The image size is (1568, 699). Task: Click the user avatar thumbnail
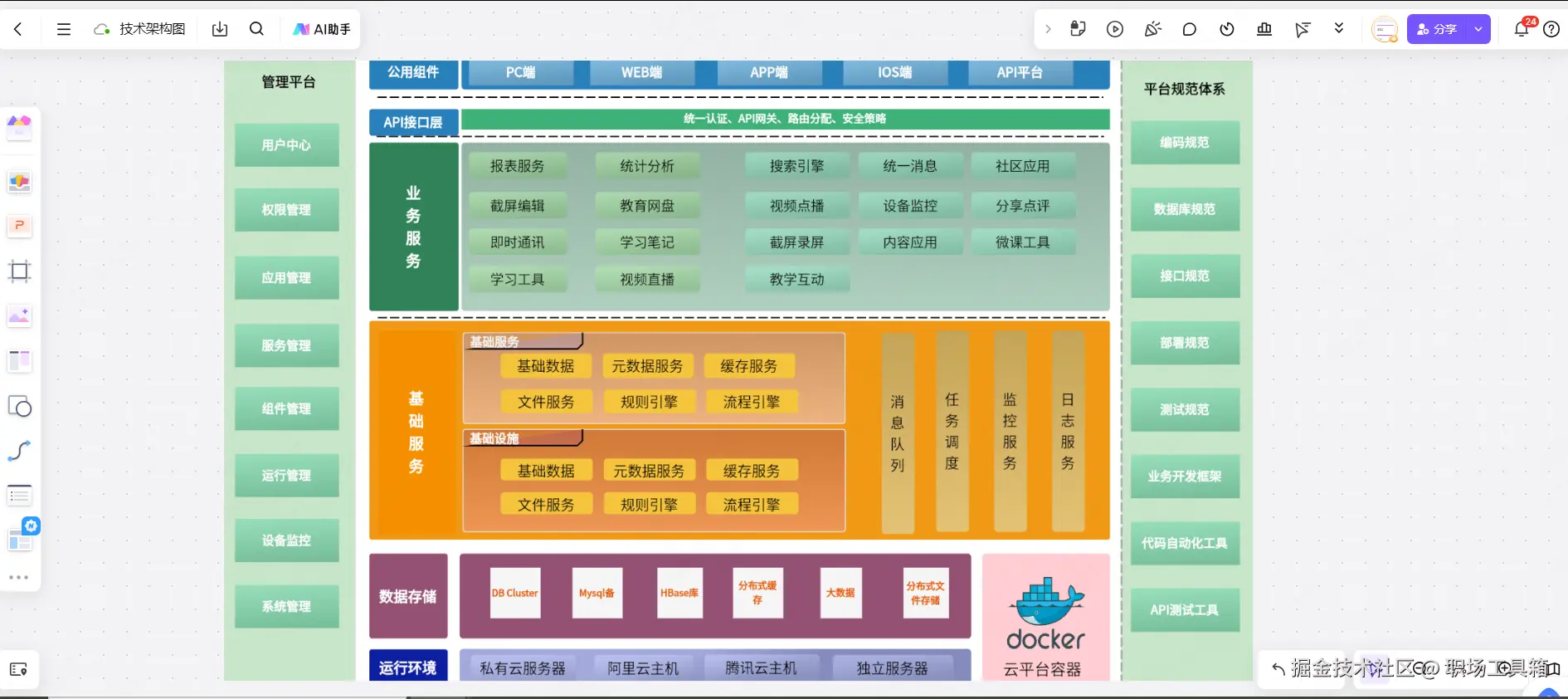pyautogui.click(x=1385, y=30)
